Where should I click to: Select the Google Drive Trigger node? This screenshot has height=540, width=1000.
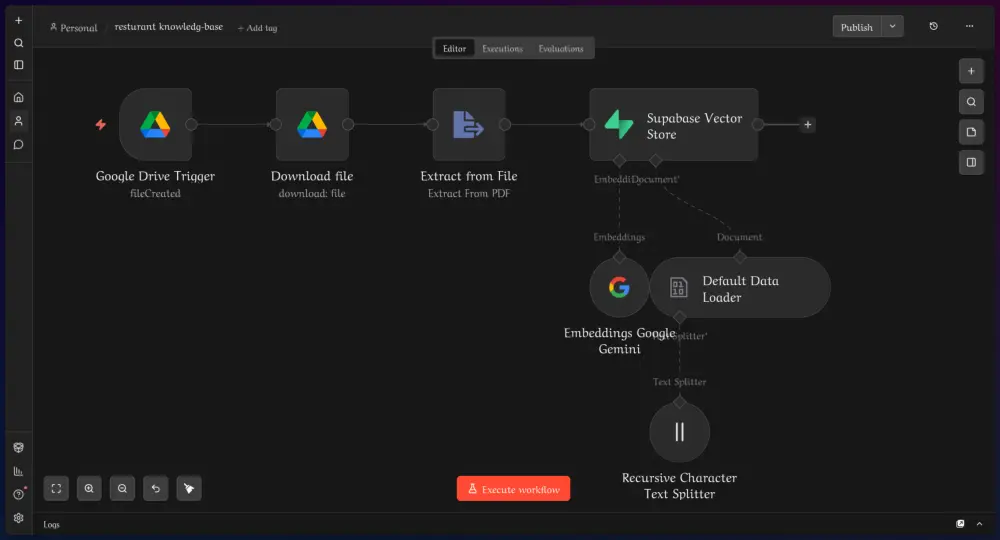tap(155, 124)
